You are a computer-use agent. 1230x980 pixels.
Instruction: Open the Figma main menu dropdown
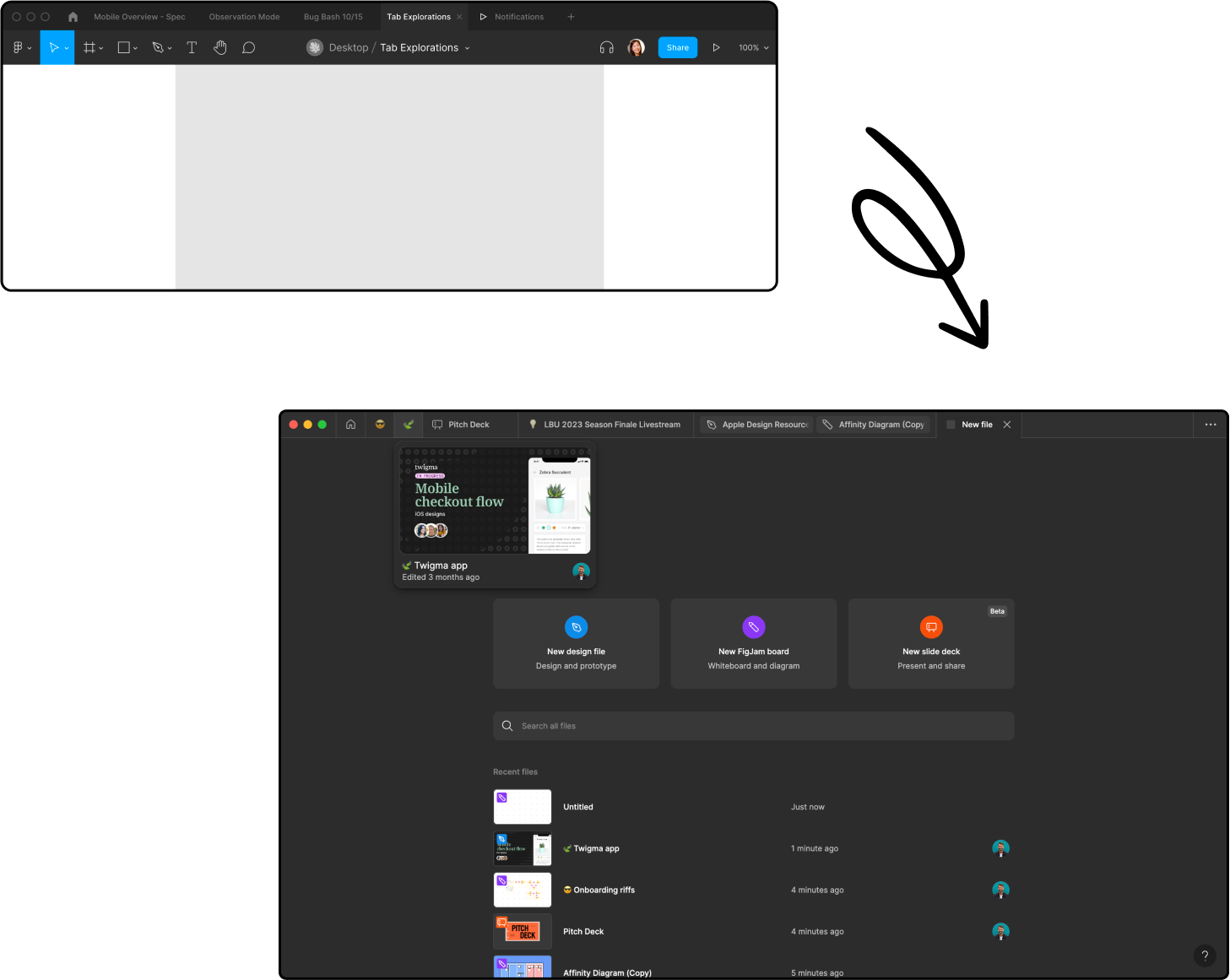[x=22, y=48]
